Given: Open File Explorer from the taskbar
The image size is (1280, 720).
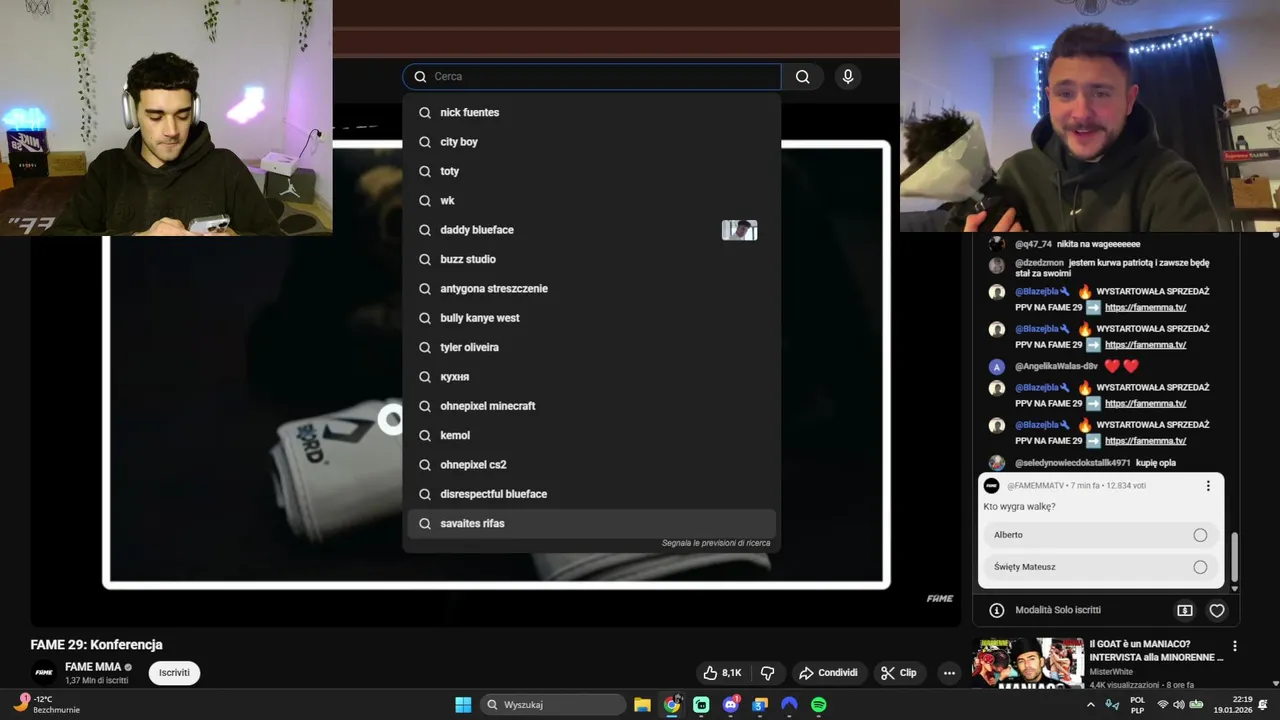Looking at the screenshot, I should click(642, 705).
